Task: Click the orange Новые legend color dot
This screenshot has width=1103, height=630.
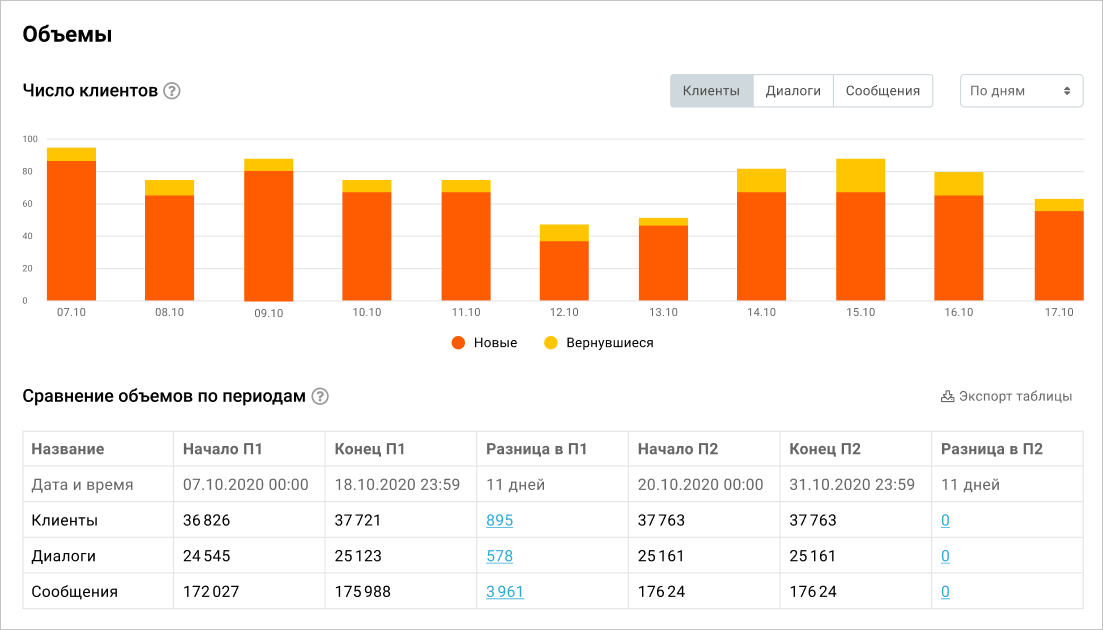Action: click(459, 343)
